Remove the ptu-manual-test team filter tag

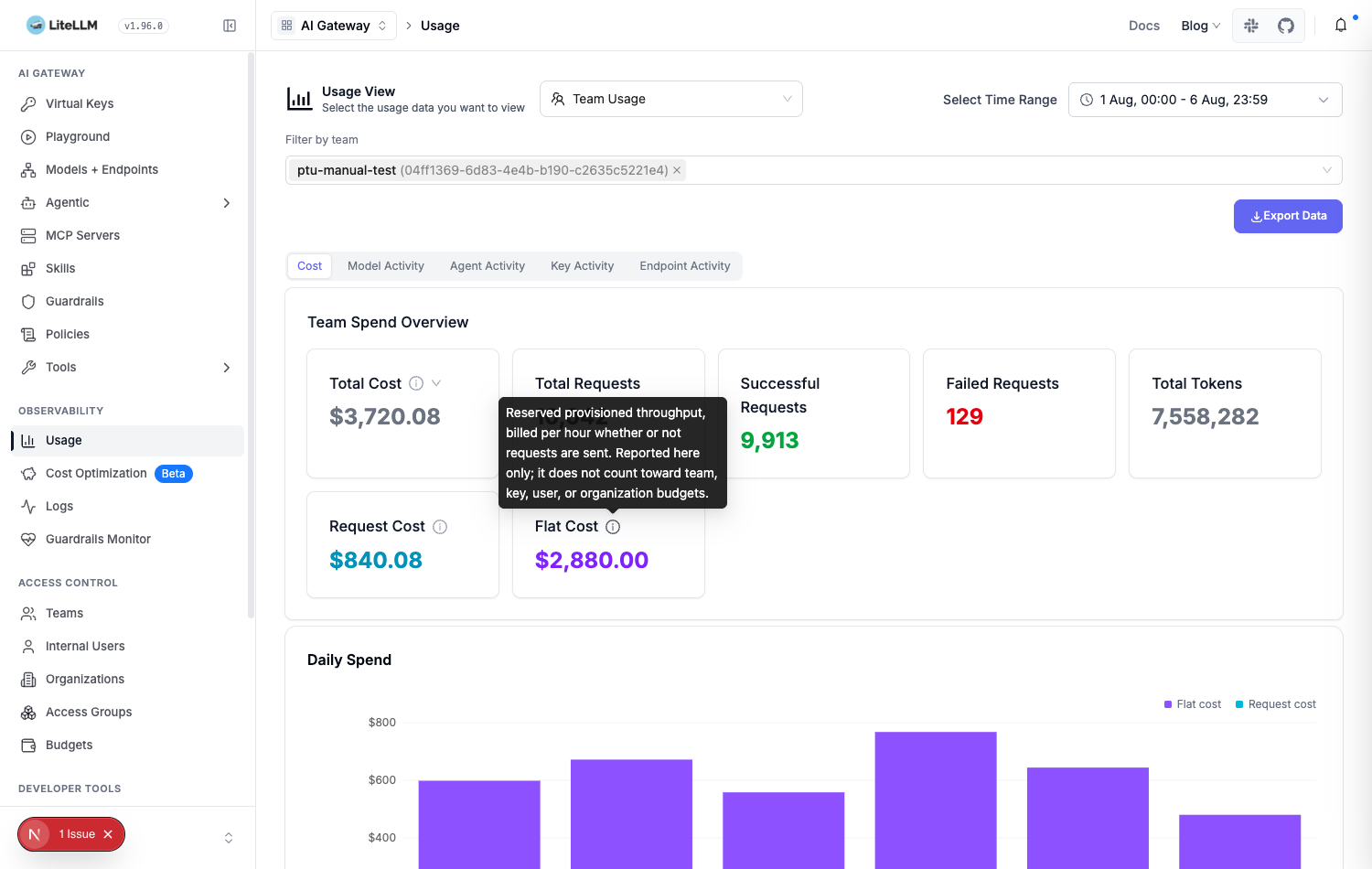click(x=677, y=170)
